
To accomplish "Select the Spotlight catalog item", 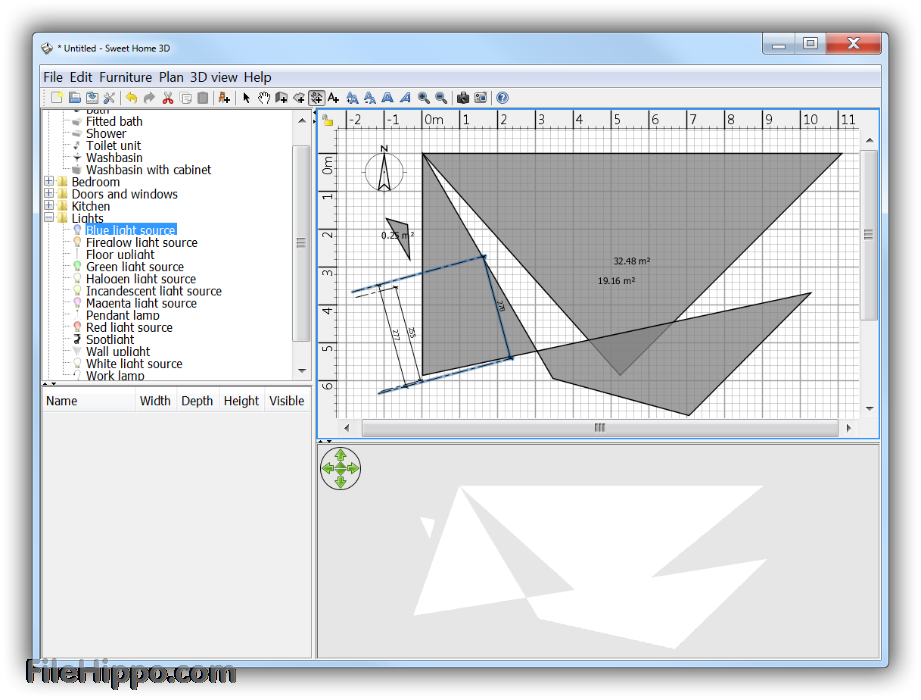I will [x=110, y=340].
